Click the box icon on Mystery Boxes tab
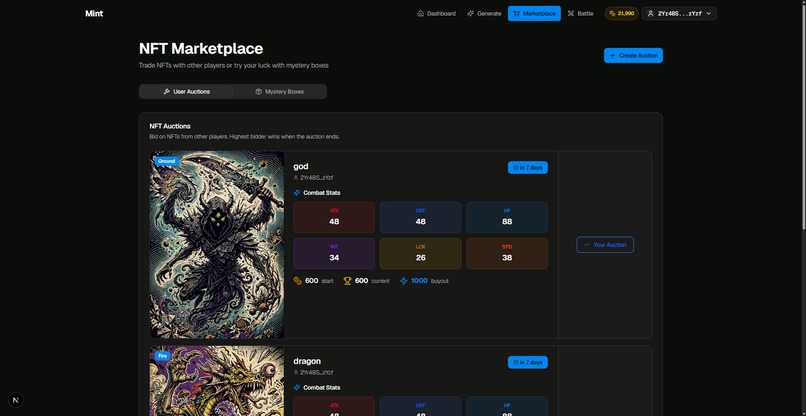806x416 pixels. 259,92
